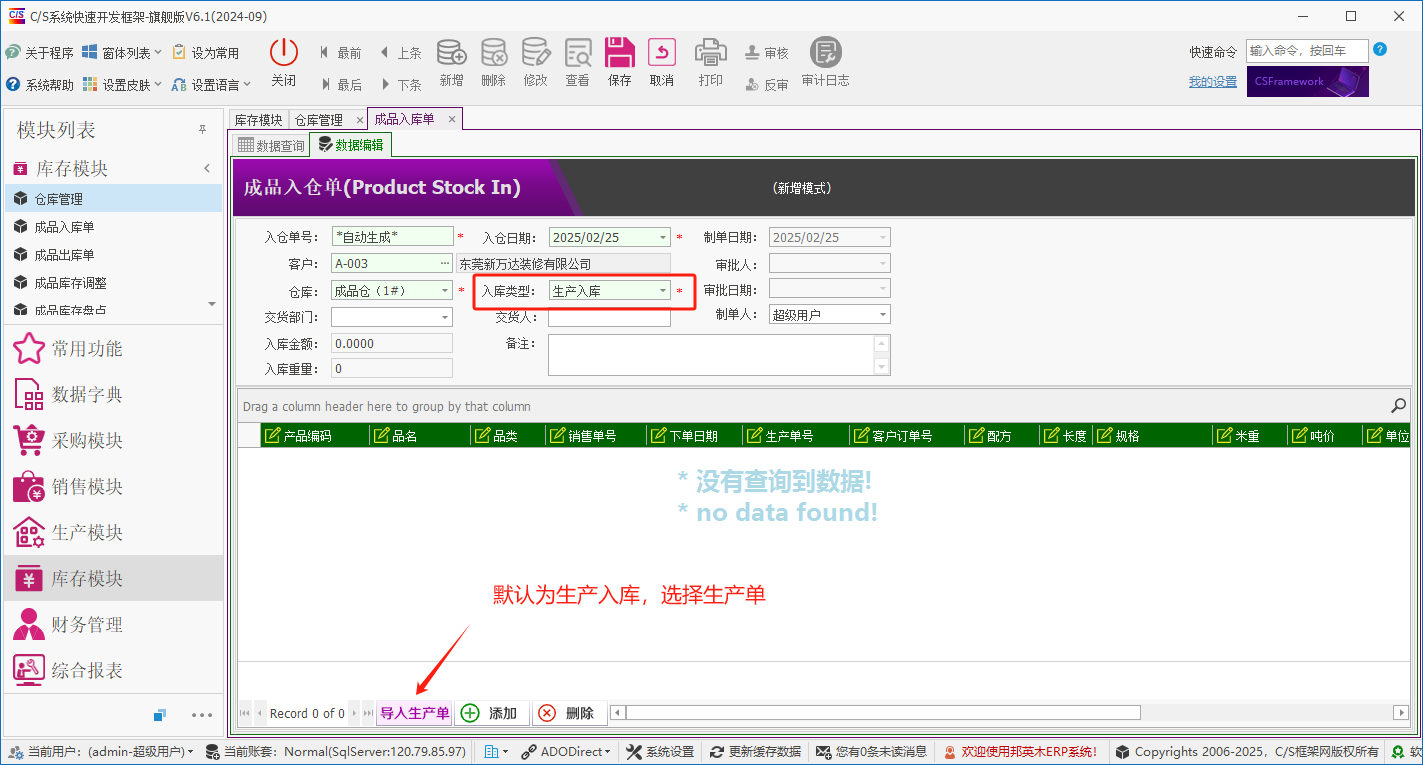1423x765 pixels.
Task: Open the 综合报表 section
Action: [113, 671]
